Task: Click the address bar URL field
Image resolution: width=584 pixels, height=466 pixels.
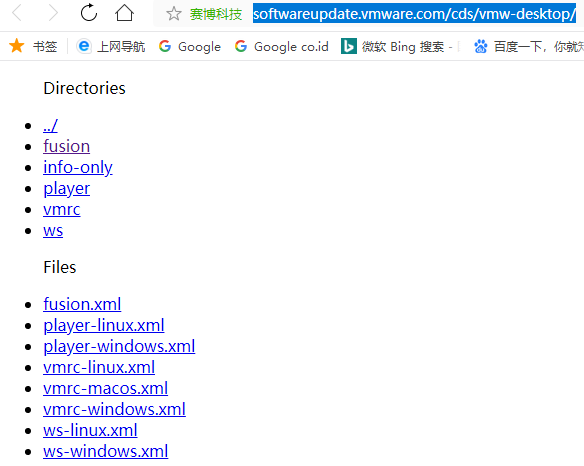Action: tap(414, 14)
